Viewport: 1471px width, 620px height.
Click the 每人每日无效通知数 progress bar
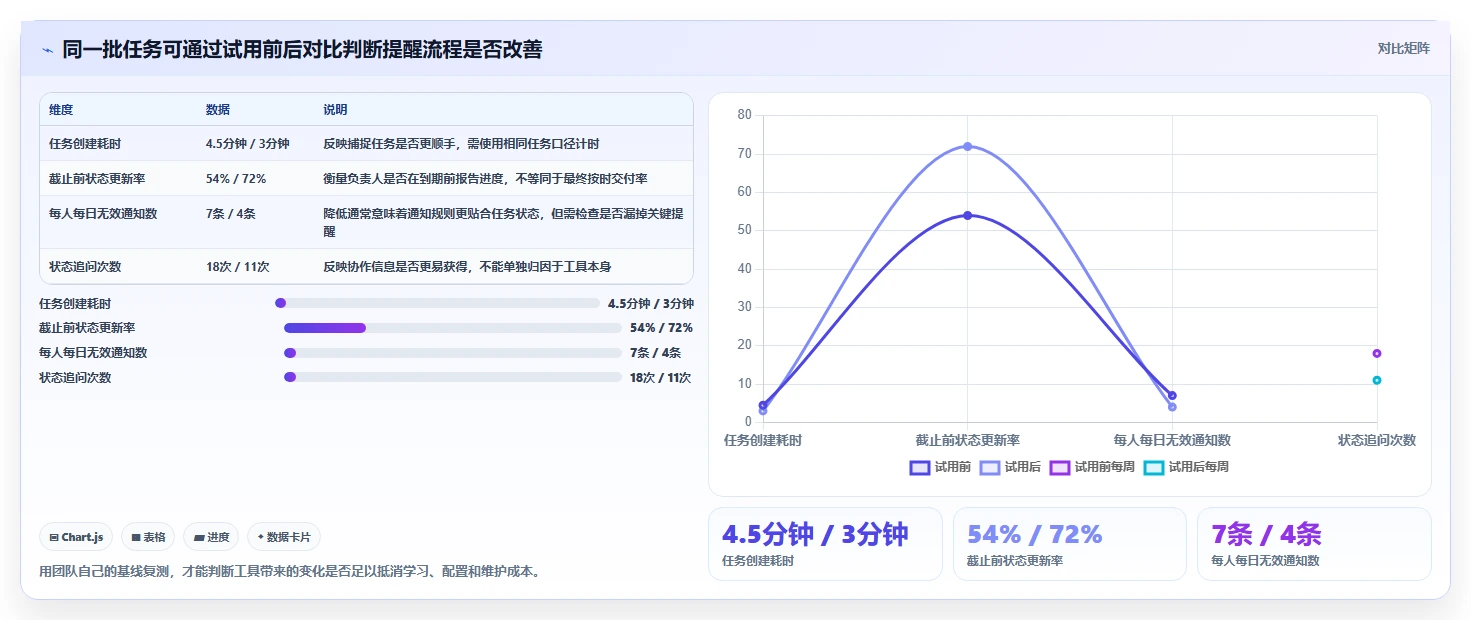click(x=453, y=353)
